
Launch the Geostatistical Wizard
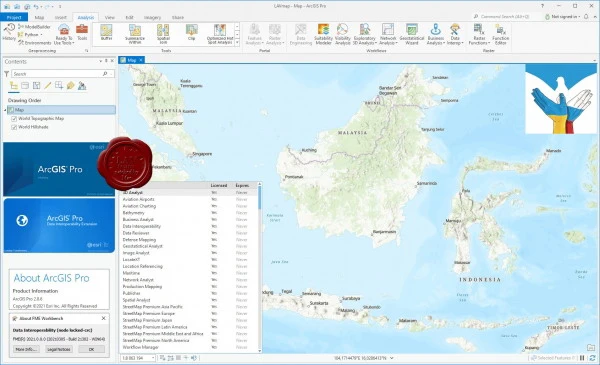pos(412,34)
